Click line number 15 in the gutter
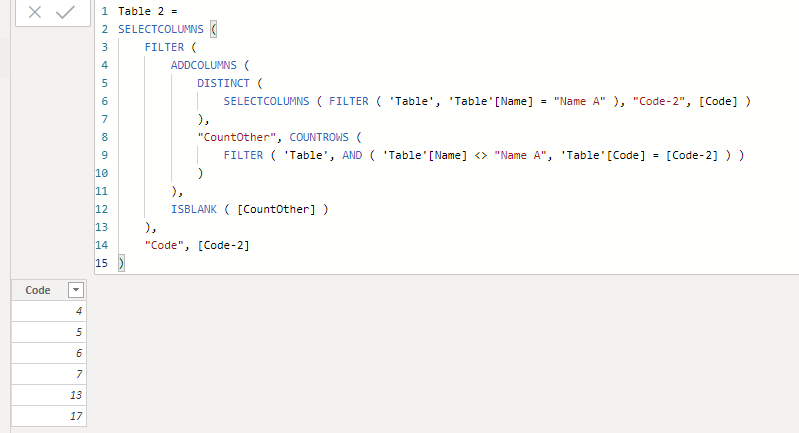Viewport: 799px width, 433px height. pyautogui.click(x=101, y=263)
